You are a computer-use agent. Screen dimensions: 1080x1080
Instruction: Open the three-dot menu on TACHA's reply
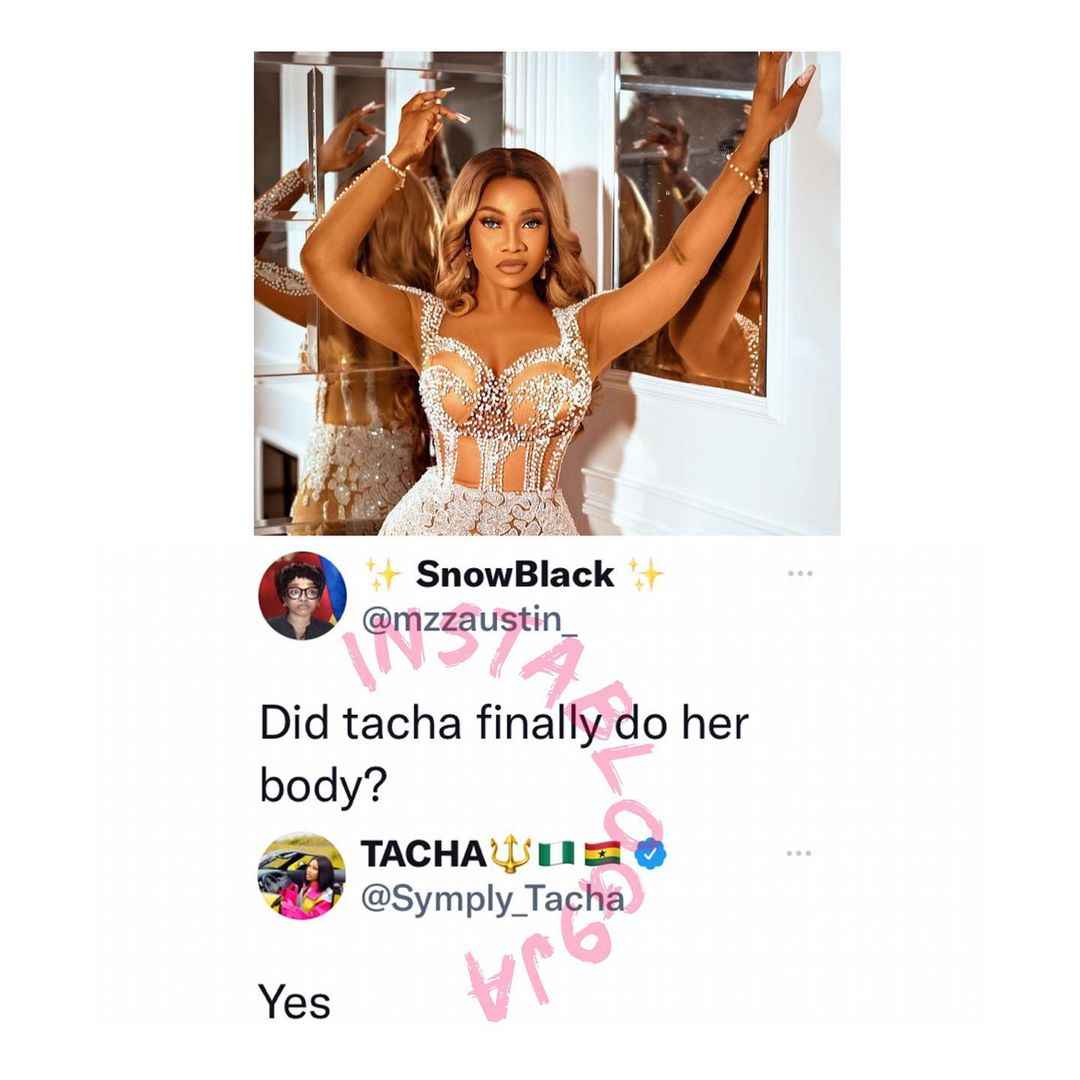(x=799, y=853)
